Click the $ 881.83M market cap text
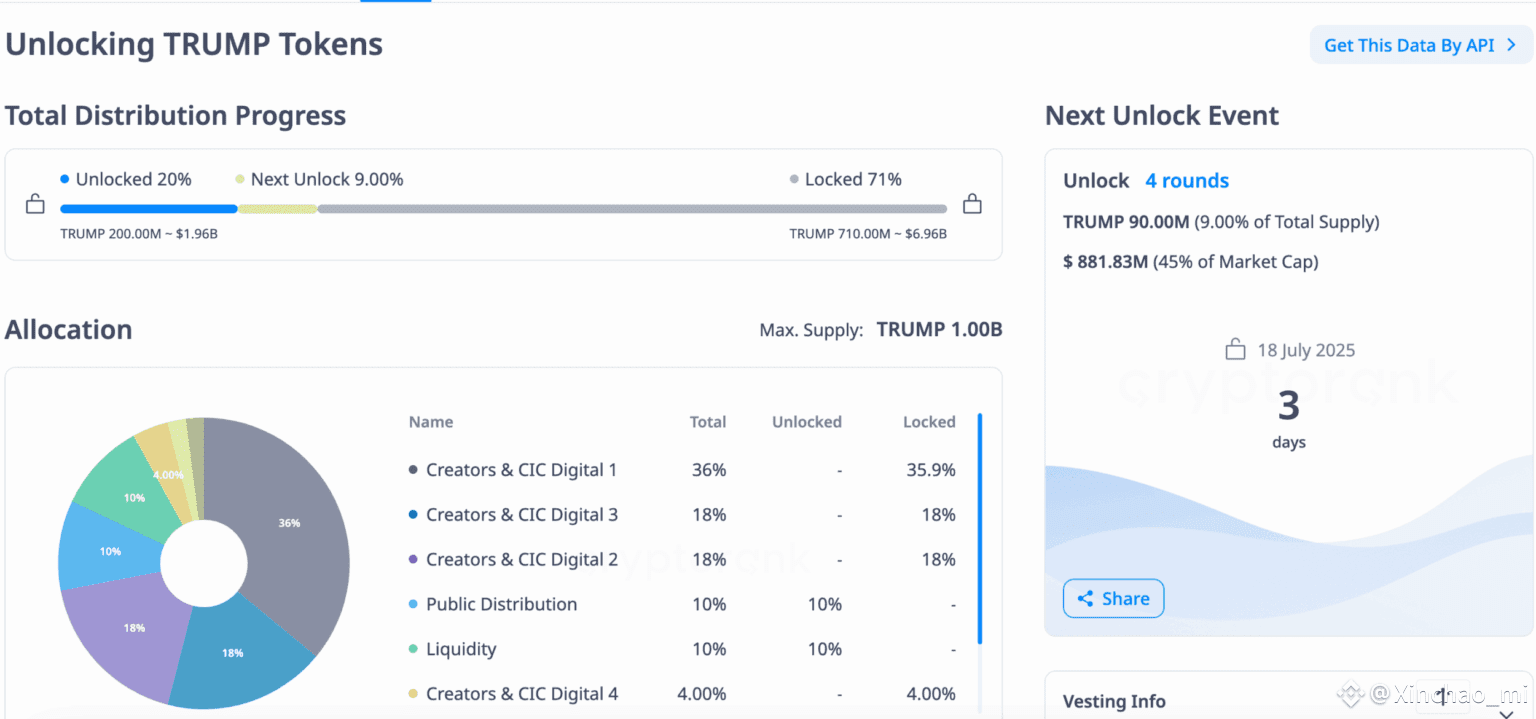 [1190, 262]
